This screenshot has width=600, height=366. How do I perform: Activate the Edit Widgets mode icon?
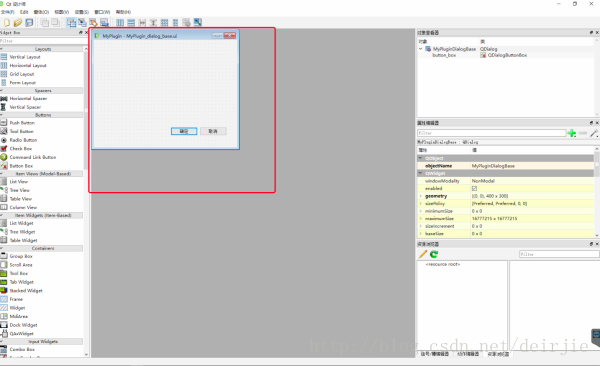(71, 23)
